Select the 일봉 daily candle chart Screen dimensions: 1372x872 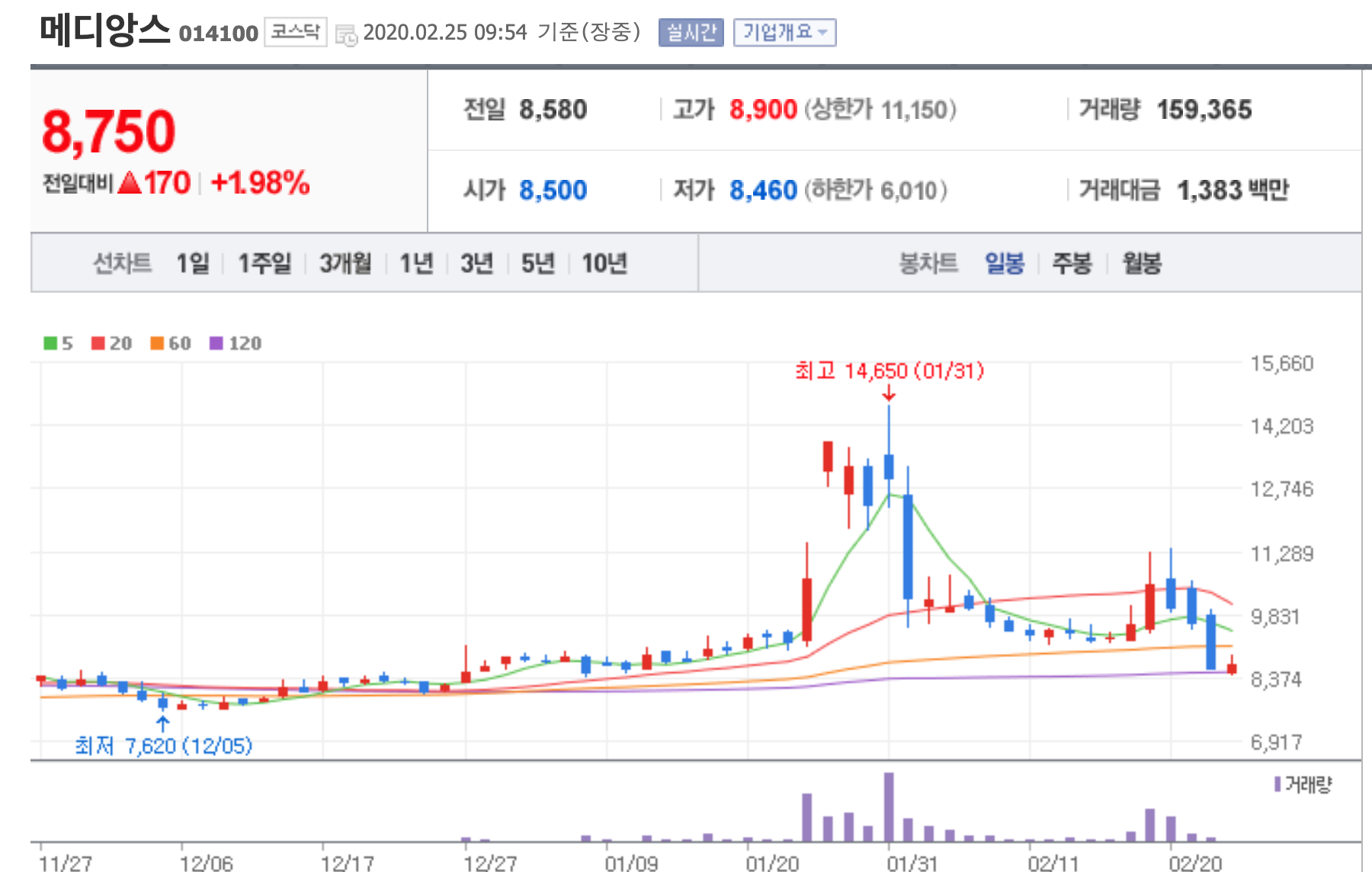coord(1004,263)
